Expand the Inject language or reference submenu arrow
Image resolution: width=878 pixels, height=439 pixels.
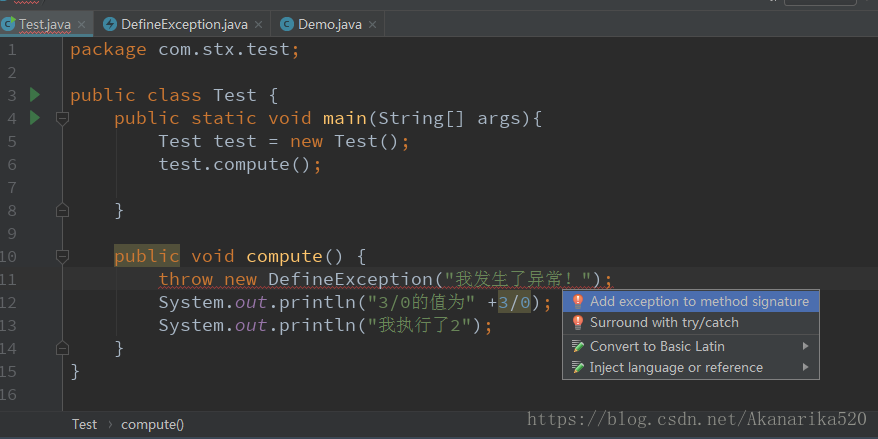pyautogui.click(x=806, y=368)
